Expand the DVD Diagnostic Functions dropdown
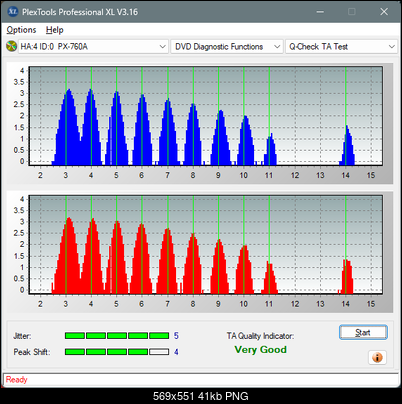This screenshot has width=402, height=404. (x=227, y=46)
